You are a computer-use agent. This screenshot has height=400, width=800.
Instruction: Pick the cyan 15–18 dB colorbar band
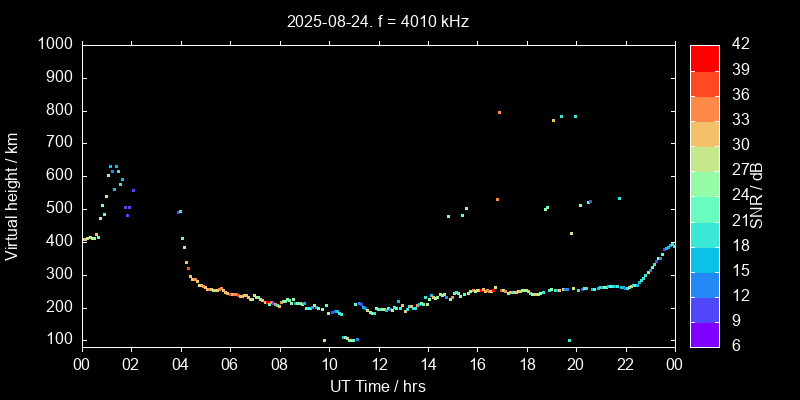(x=705, y=258)
